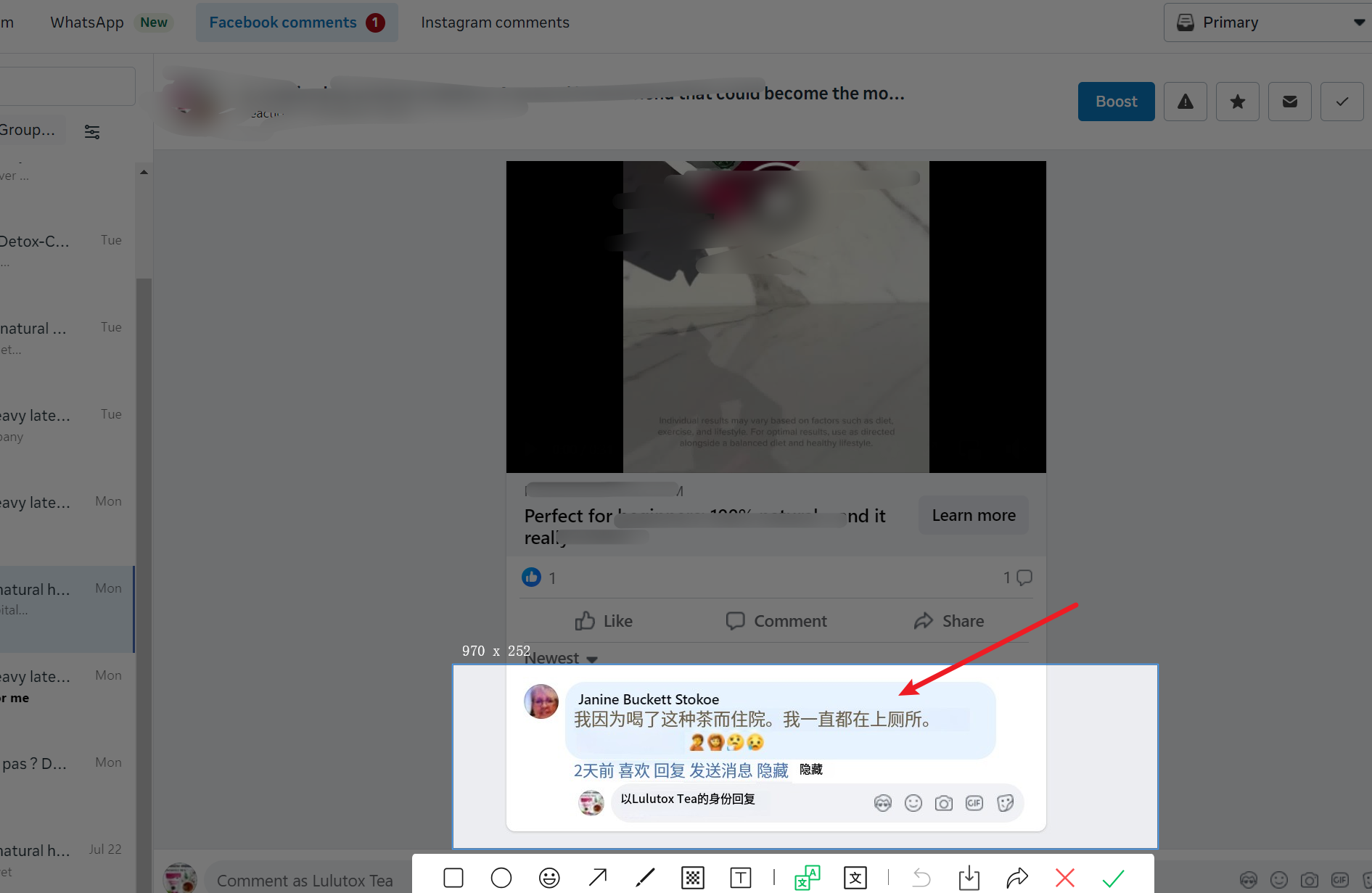The width and height of the screenshot is (1372, 893).
Task: Choose the mosaic blur tool
Action: point(693,878)
